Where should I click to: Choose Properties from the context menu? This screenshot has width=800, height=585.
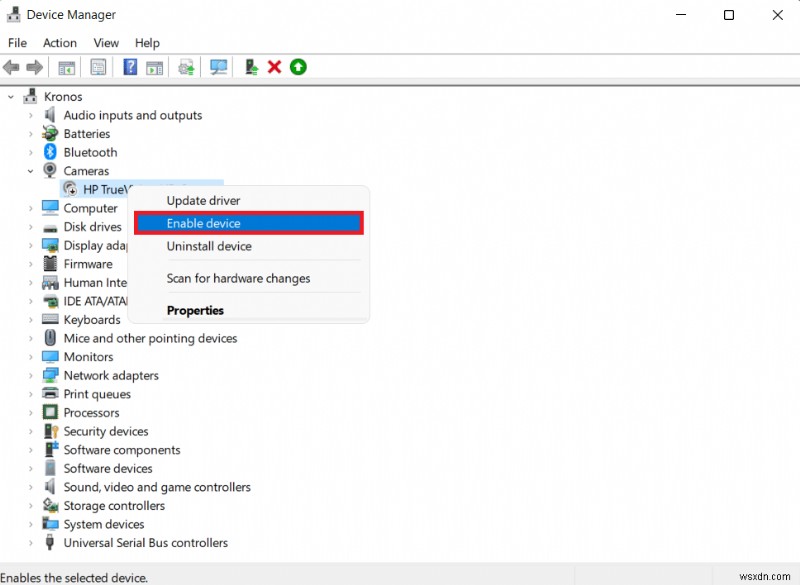195,310
